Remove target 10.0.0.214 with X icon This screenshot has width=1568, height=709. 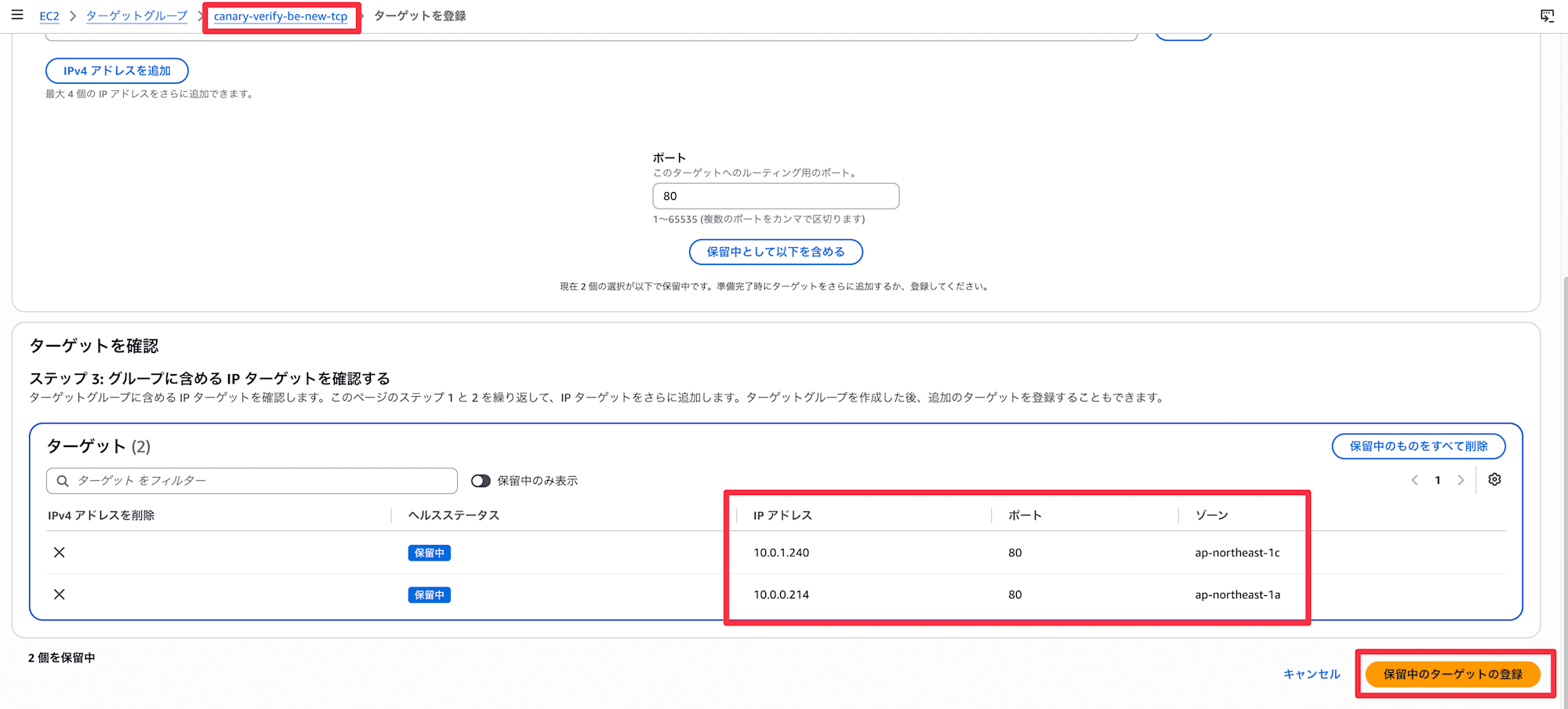(x=60, y=594)
